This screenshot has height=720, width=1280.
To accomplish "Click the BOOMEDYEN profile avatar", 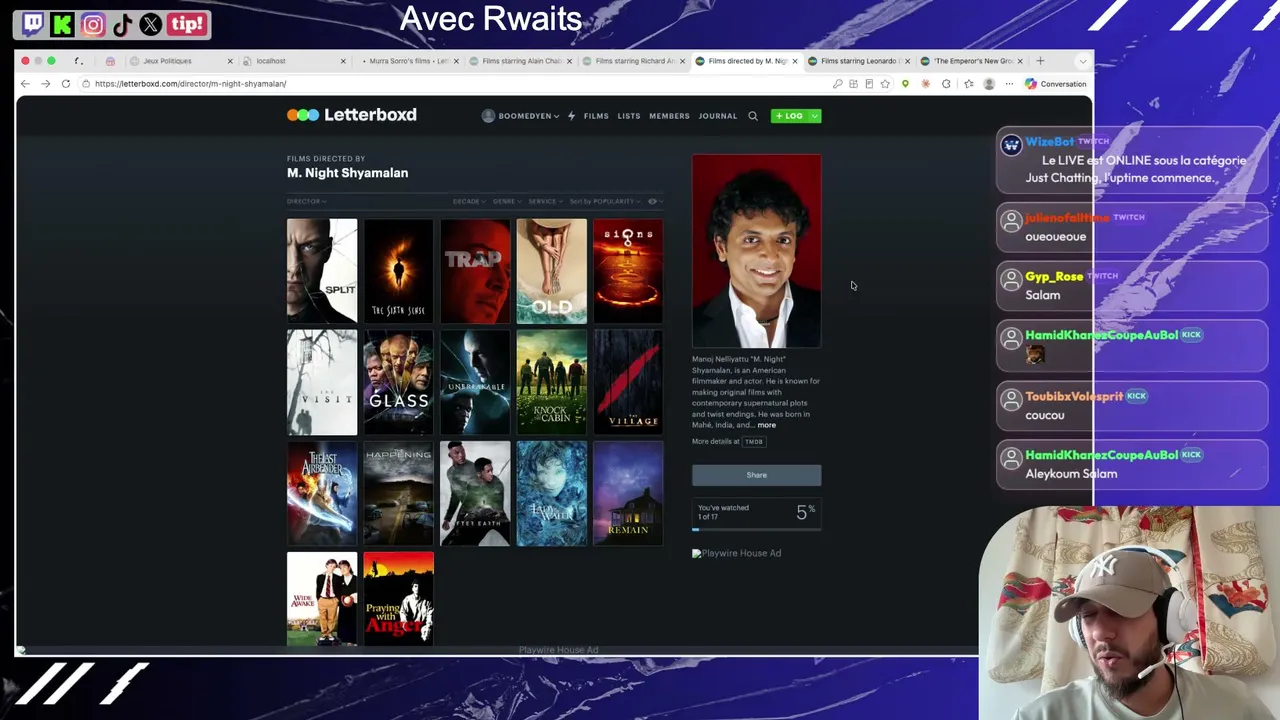I will (488, 116).
